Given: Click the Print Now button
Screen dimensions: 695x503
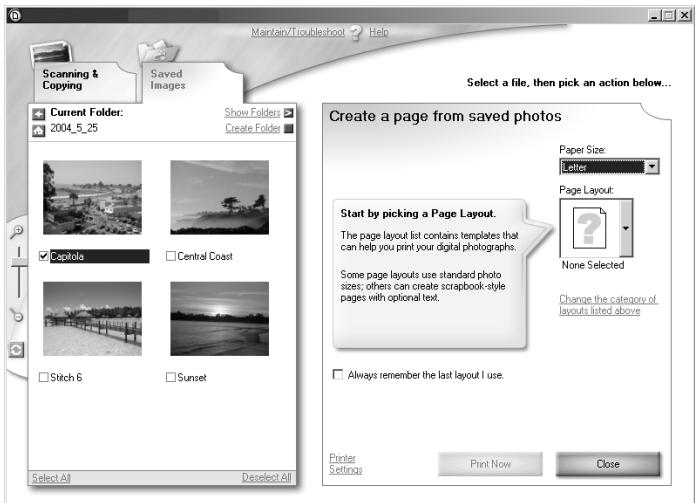Looking at the screenshot, I should click(x=490, y=464).
